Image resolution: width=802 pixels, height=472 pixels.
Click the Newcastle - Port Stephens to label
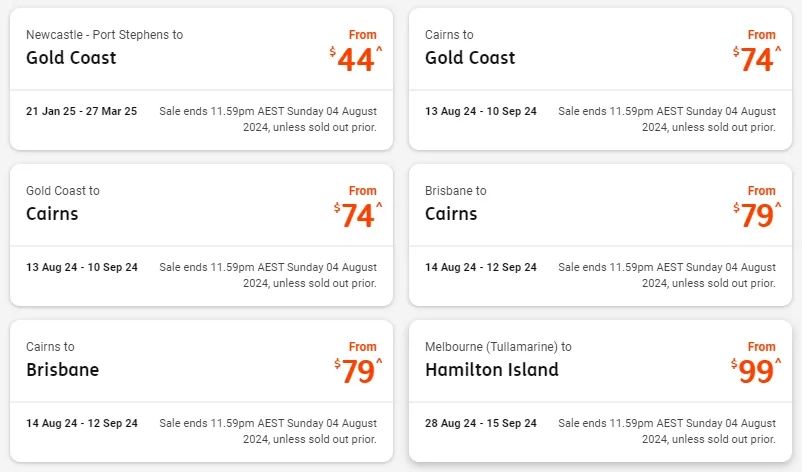pos(104,35)
